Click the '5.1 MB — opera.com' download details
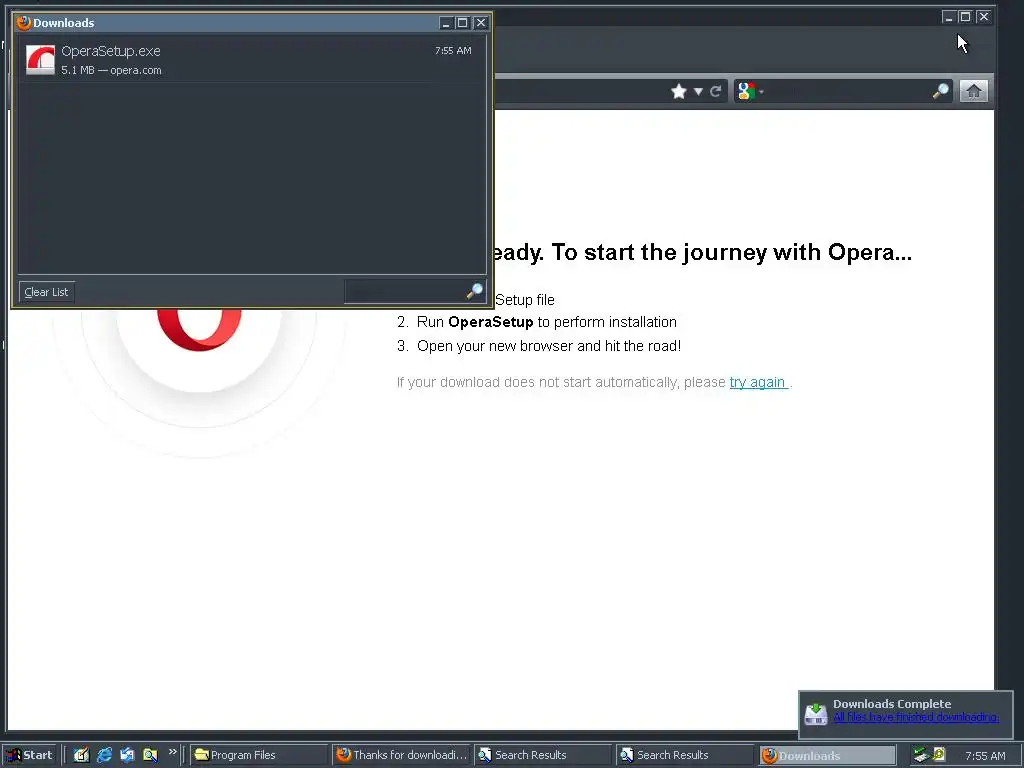 111,70
